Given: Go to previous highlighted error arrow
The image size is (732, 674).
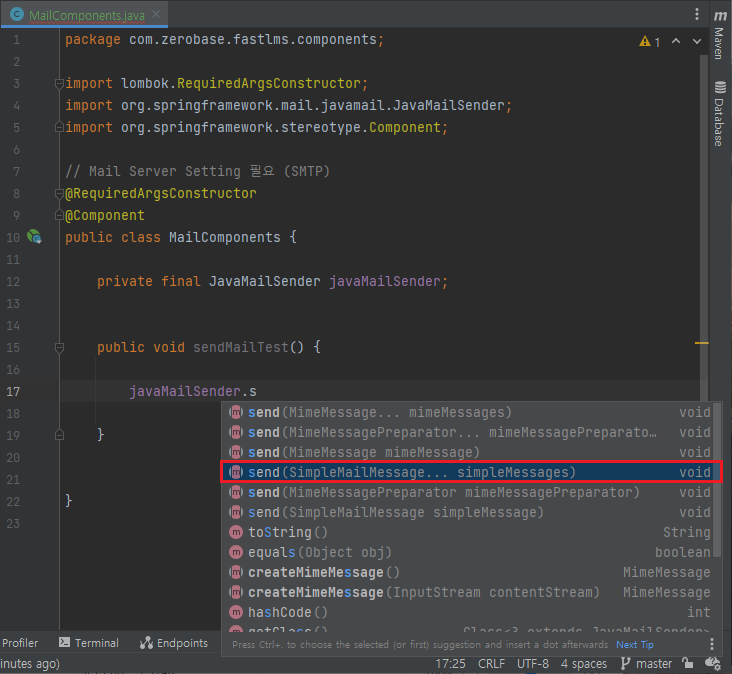Looking at the screenshot, I should click(676, 41).
